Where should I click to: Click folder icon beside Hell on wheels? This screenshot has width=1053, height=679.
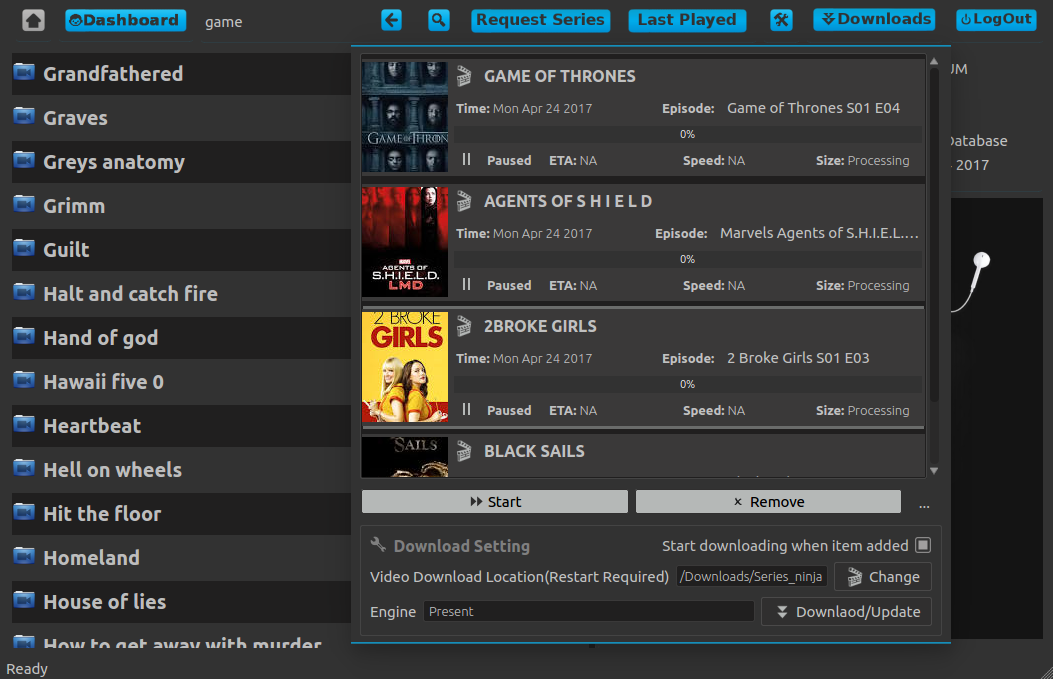(x=24, y=467)
